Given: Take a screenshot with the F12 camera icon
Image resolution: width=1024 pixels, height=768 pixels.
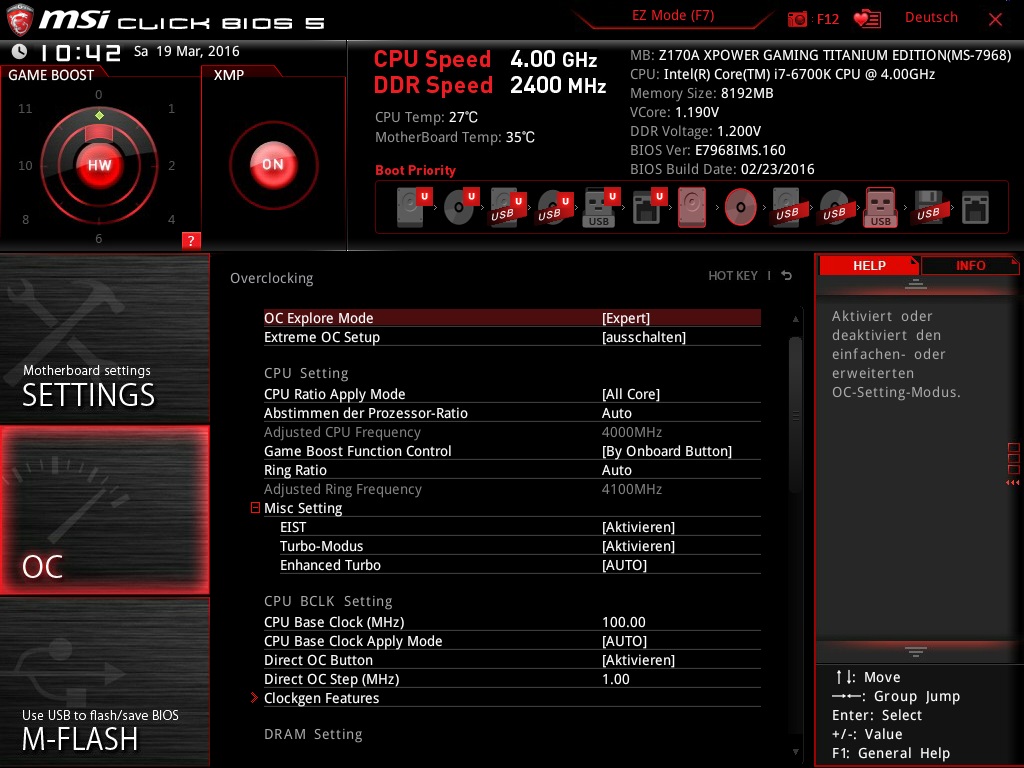Looking at the screenshot, I should click(x=797, y=19).
